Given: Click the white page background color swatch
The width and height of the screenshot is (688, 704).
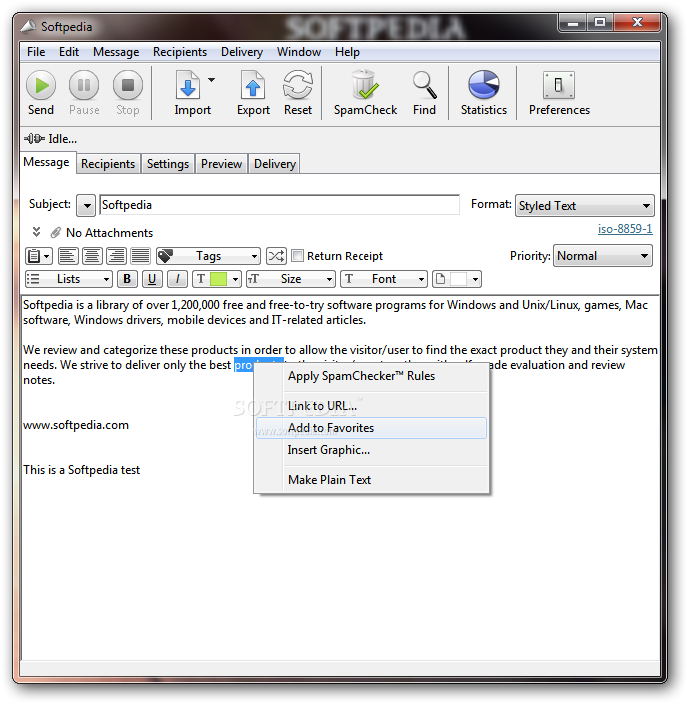Looking at the screenshot, I should [458, 279].
